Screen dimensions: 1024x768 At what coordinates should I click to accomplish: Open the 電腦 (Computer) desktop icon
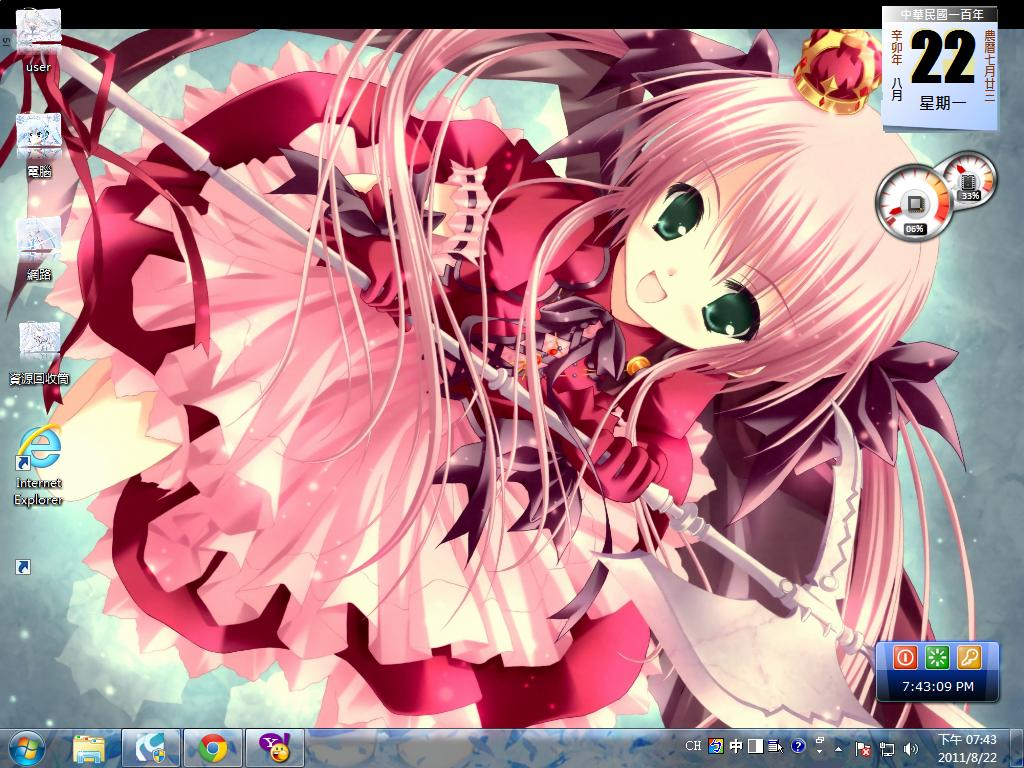(x=39, y=145)
